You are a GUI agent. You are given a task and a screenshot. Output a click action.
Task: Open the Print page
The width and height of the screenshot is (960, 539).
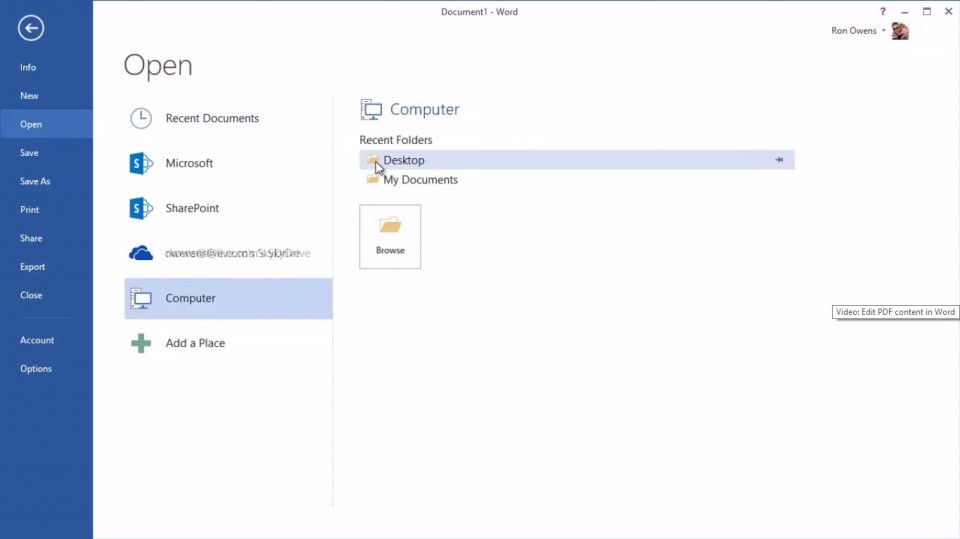pyautogui.click(x=30, y=210)
